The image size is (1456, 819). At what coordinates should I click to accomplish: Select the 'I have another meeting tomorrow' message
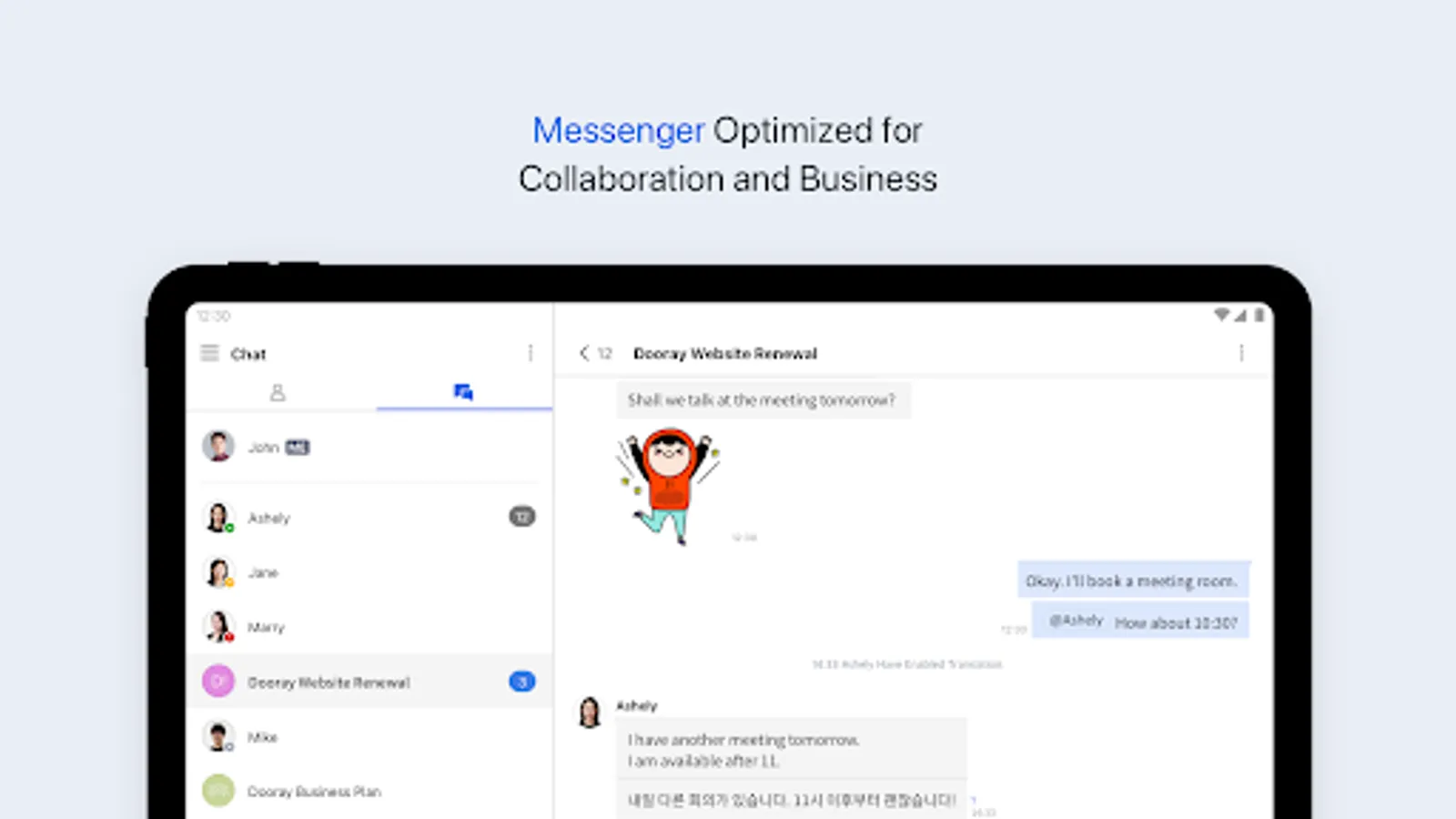[790, 751]
